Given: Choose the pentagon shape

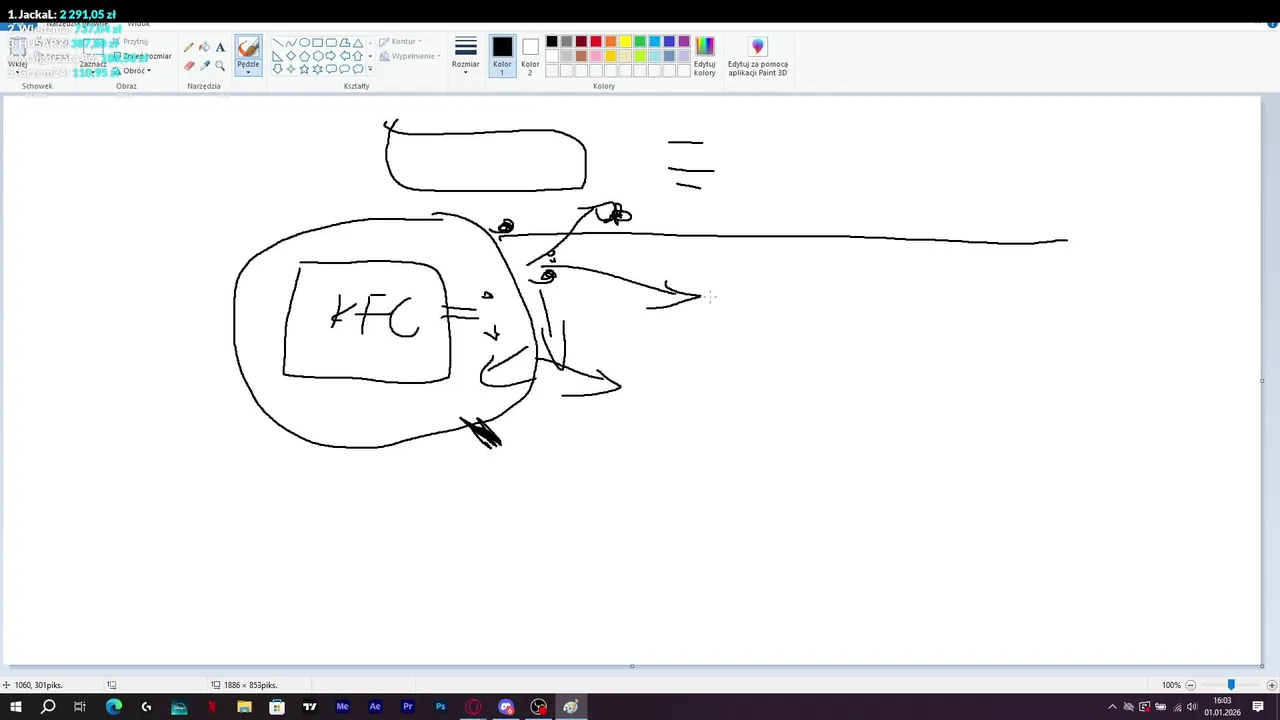Looking at the screenshot, I should pos(305,56).
